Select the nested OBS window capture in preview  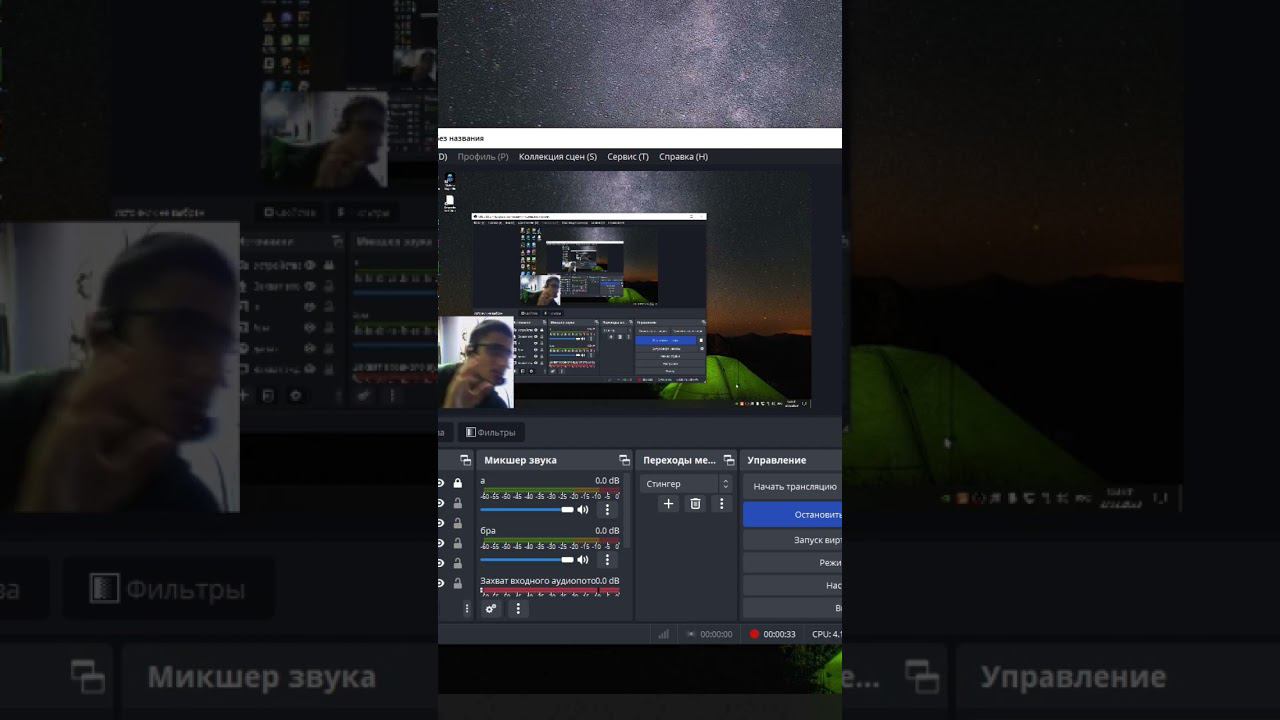click(x=589, y=297)
